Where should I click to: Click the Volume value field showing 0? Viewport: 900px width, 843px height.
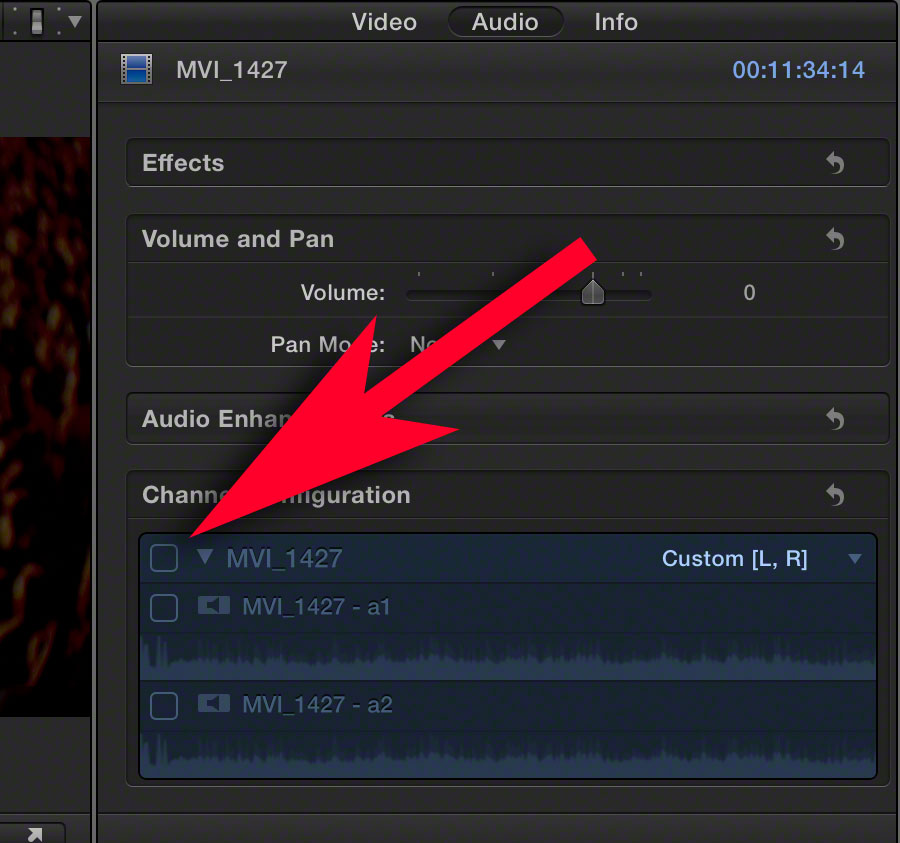tap(749, 293)
